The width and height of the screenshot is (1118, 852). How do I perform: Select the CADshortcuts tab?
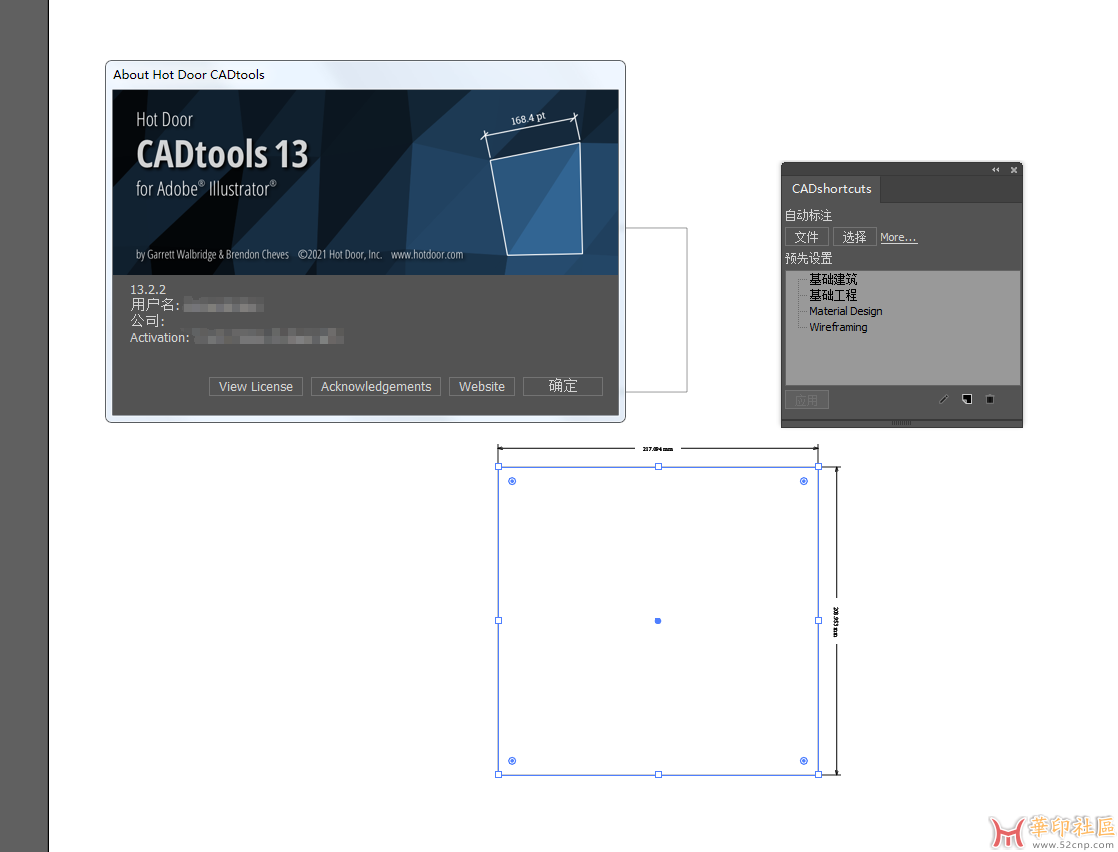[x=831, y=189]
